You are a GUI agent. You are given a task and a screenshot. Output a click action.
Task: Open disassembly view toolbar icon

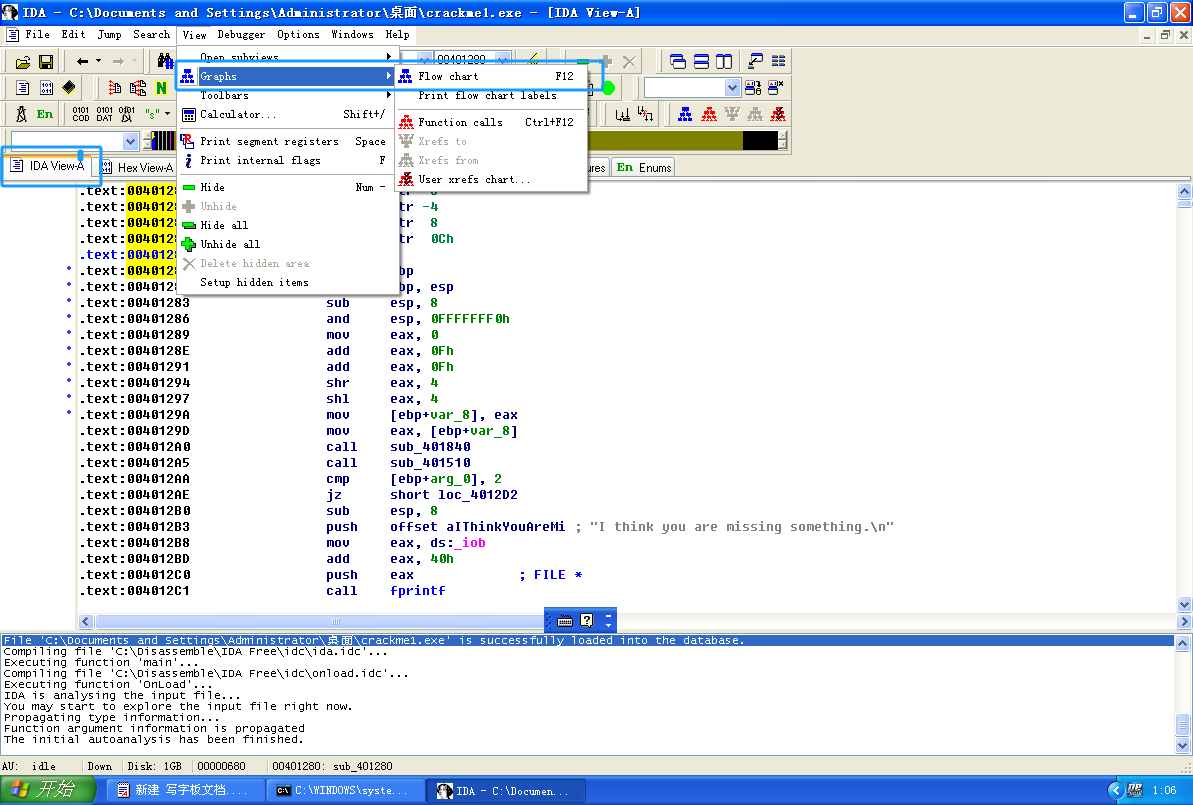coord(23,88)
